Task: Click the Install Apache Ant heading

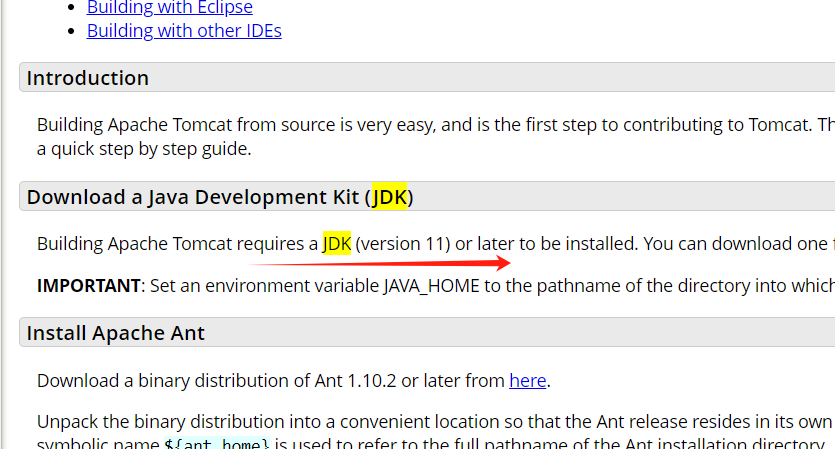Action: coord(116,333)
